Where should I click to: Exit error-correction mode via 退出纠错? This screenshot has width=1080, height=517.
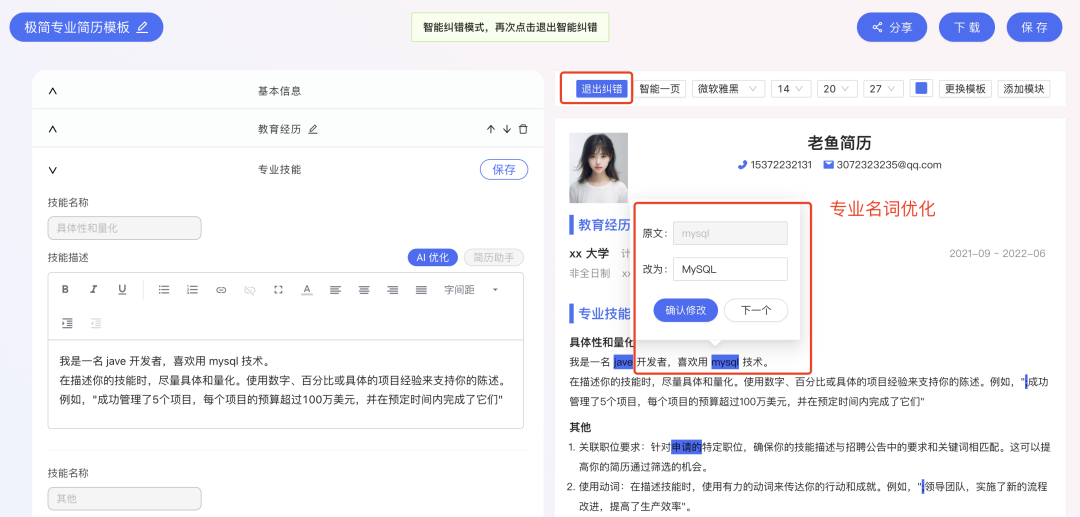point(602,89)
